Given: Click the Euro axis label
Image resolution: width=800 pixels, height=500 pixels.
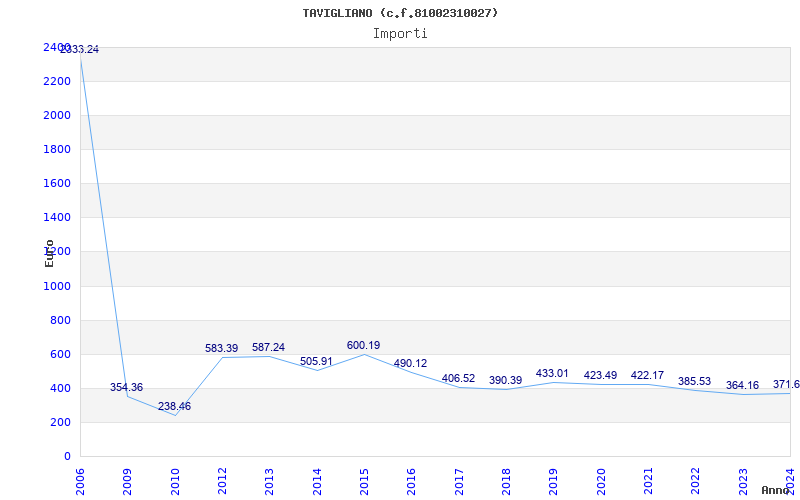Looking at the screenshot, I should click(49, 253).
